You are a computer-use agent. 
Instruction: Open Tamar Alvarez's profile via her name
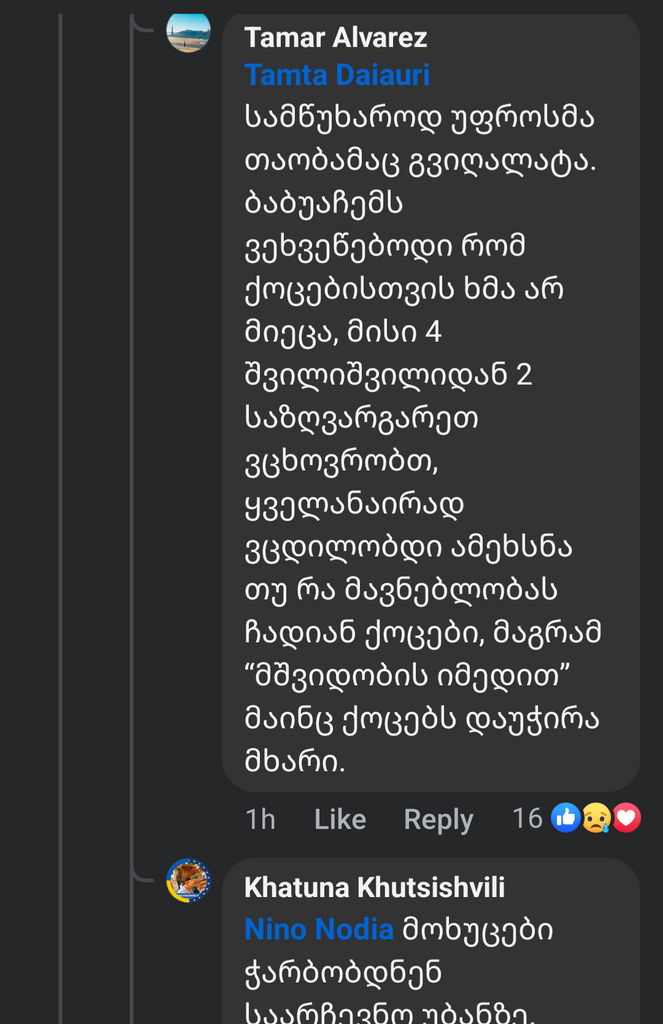(x=336, y=38)
